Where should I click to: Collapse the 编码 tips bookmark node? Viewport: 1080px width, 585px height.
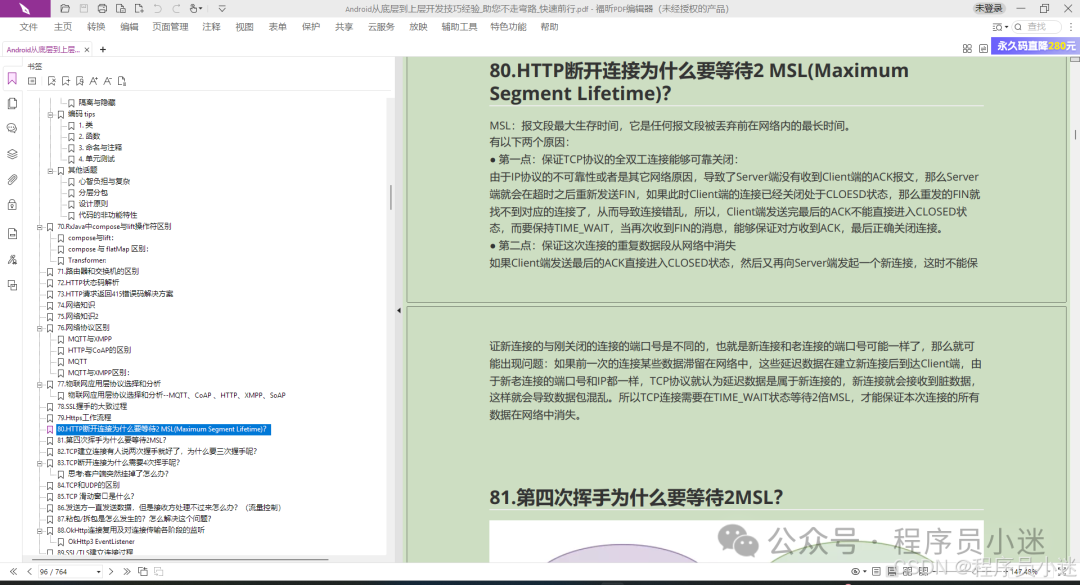[x=50, y=114]
